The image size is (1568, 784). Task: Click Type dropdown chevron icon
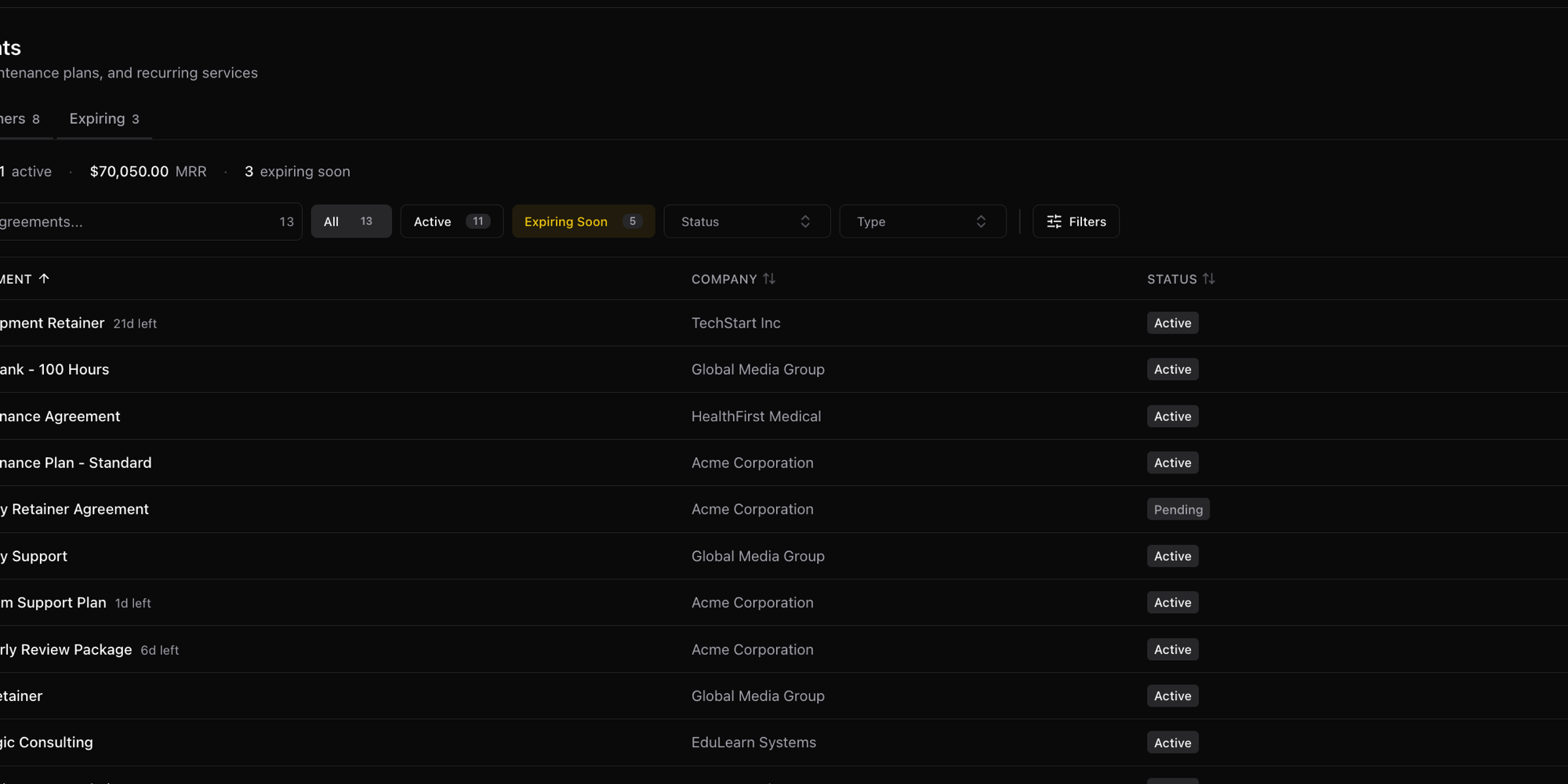(x=981, y=222)
